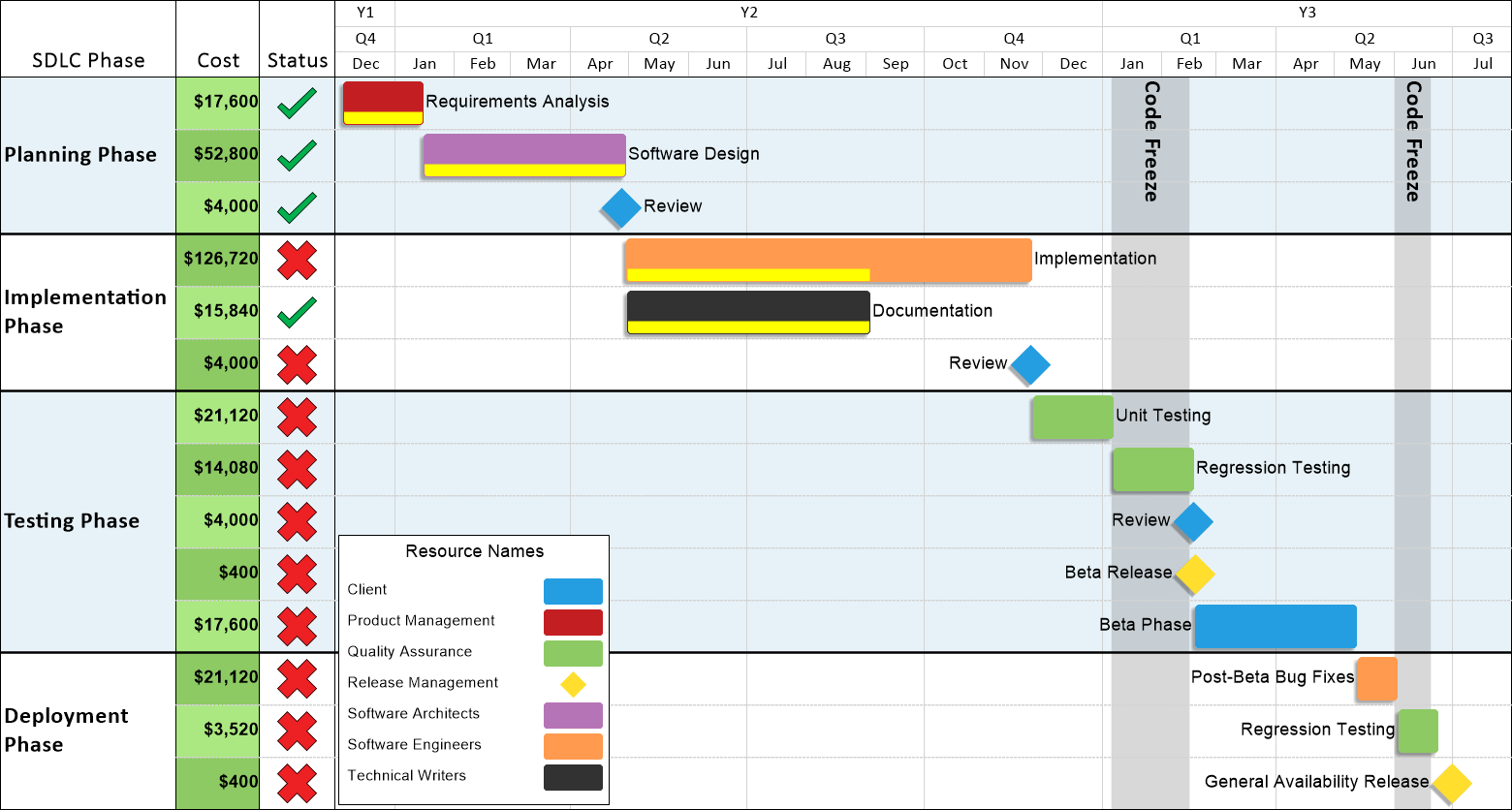Click the Software Engineers orange legend swatch
Image resolution: width=1512 pixels, height=810 pixels.
click(x=573, y=746)
